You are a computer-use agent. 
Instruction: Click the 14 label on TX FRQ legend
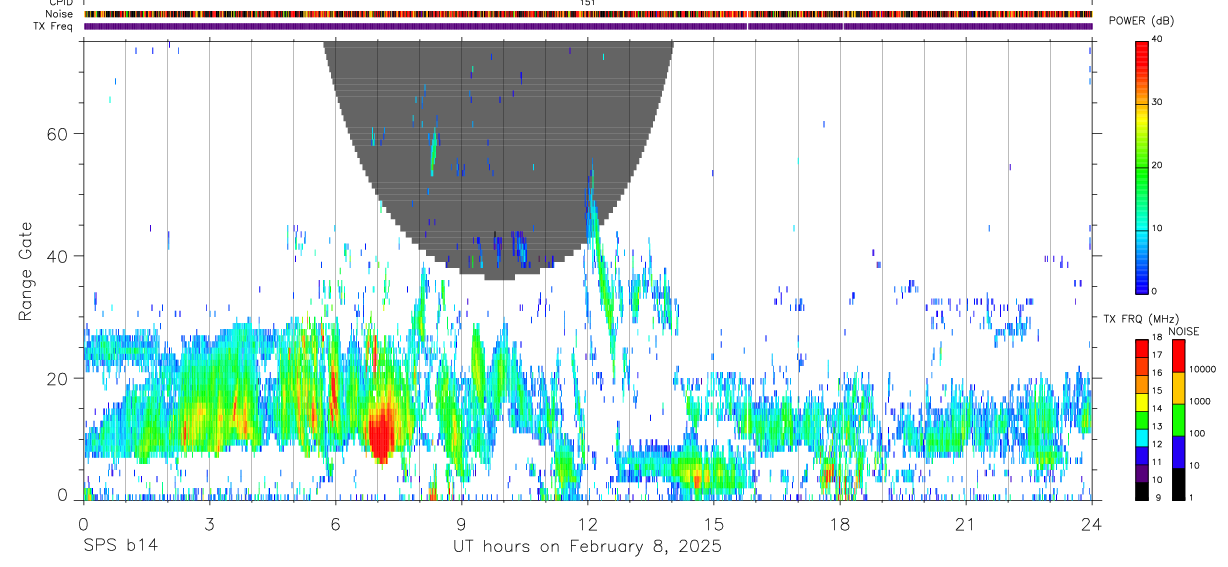[x=1157, y=409]
